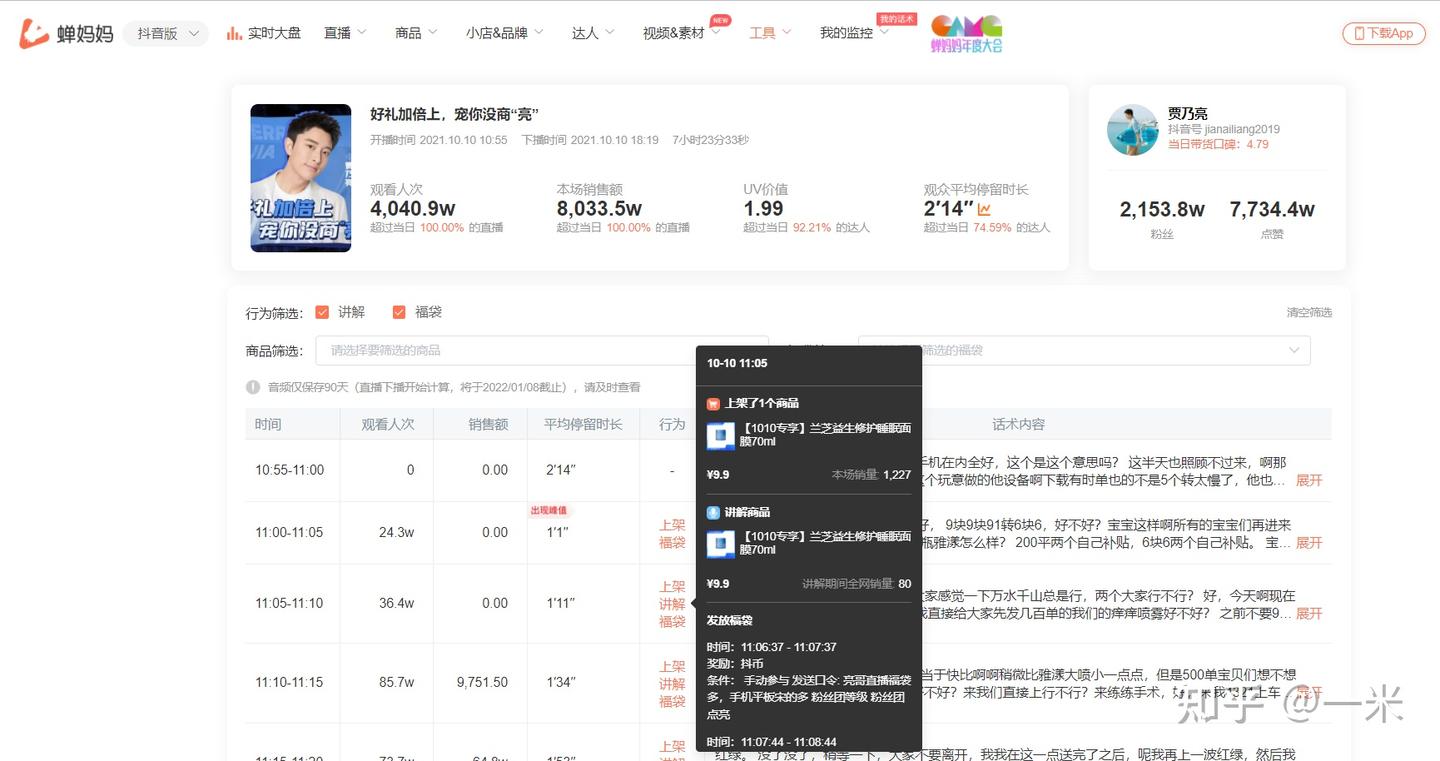Click the 36.4w viewer count cell

coord(396,603)
